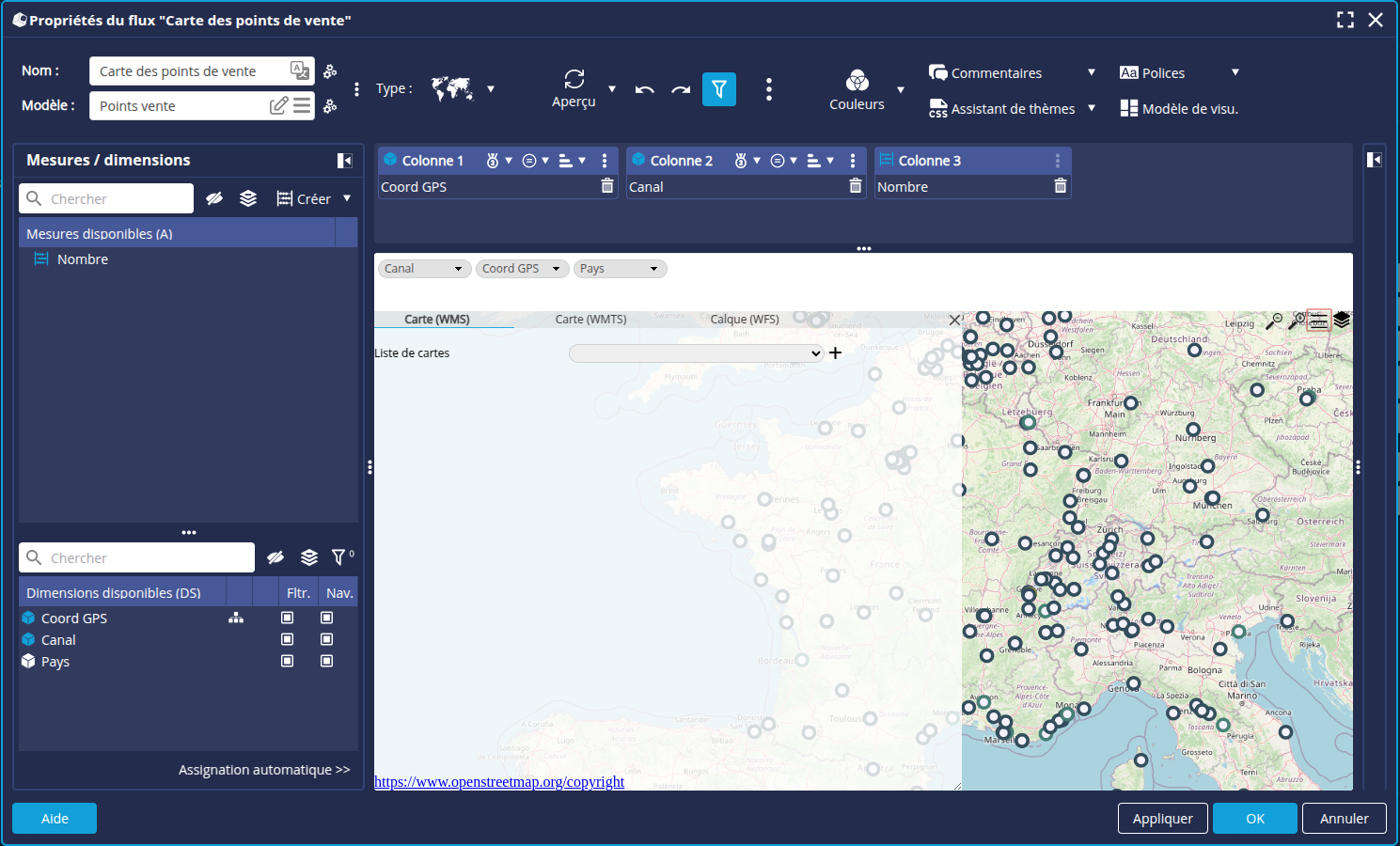Viewport: 1400px width, 846px height.
Task: Expand the Couleurs dropdown arrow
Action: [x=901, y=90]
